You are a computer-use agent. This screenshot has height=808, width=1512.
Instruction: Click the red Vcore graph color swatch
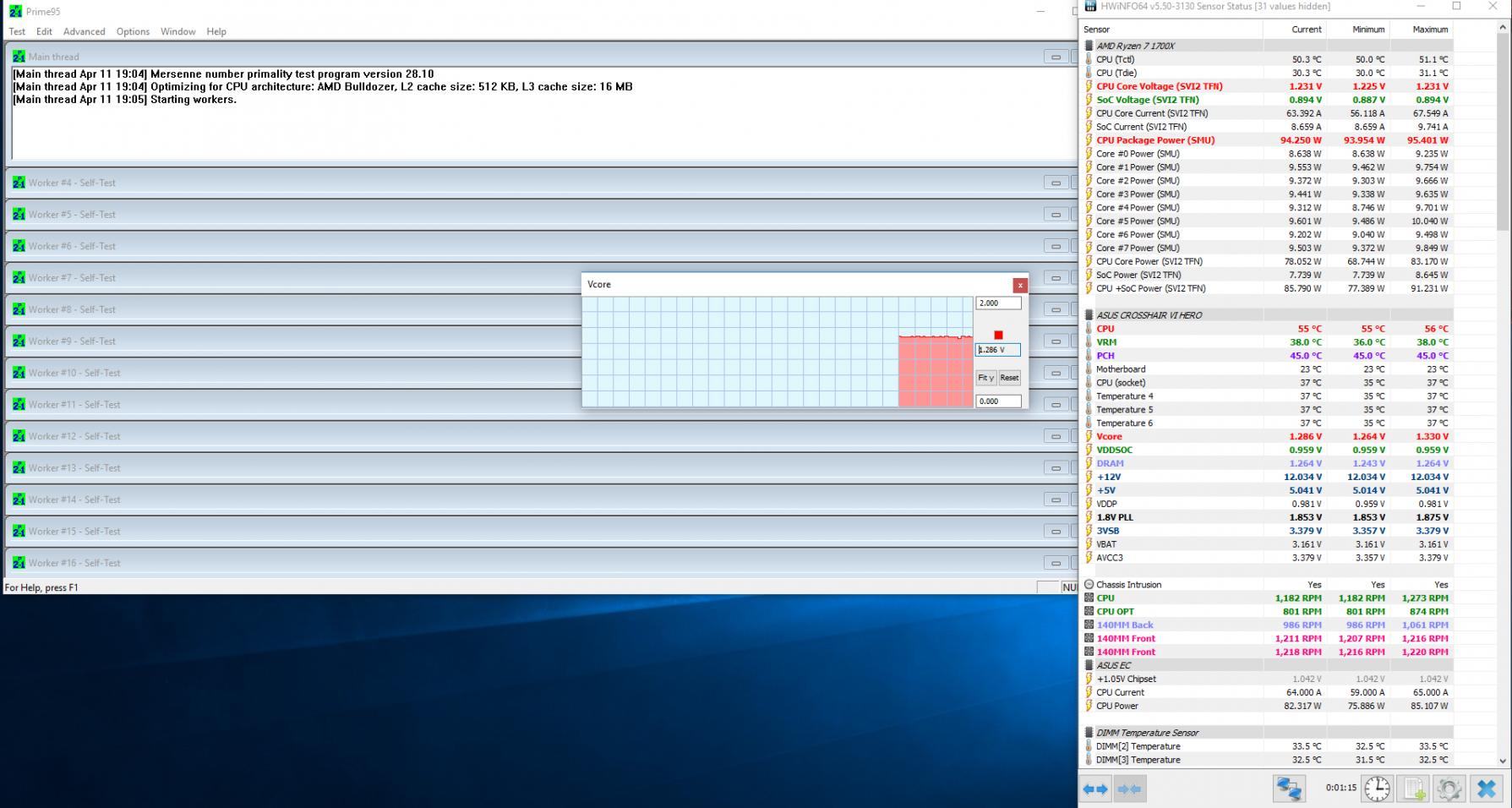[x=998, y=336]
